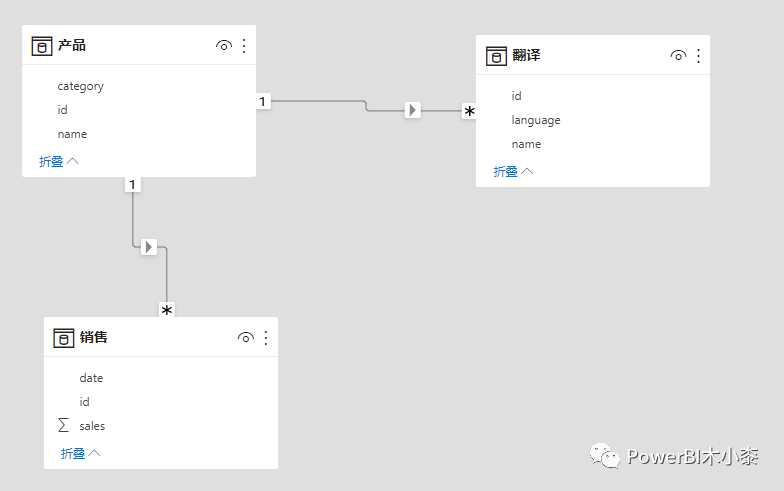
Task: Open more options for 销售 table
Action: 266,338
